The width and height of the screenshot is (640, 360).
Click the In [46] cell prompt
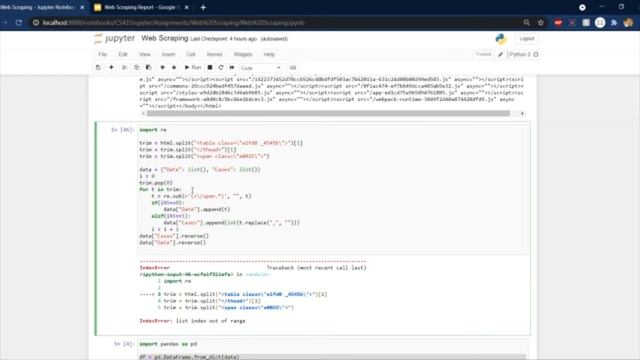(122, 130)
